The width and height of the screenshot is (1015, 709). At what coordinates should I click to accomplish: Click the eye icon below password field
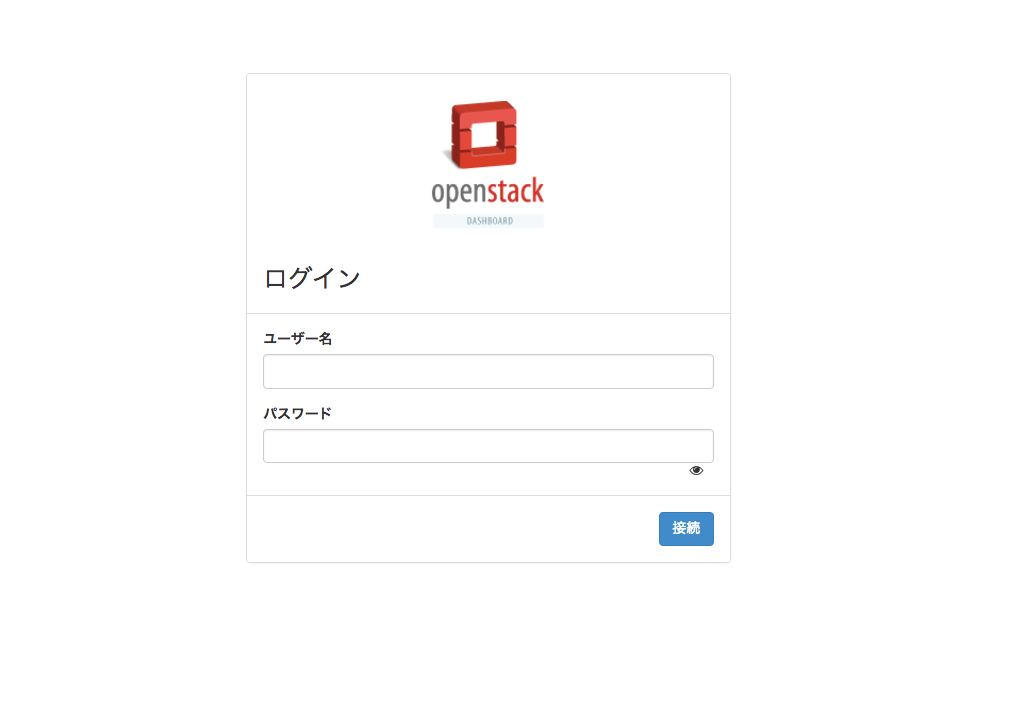696,471
